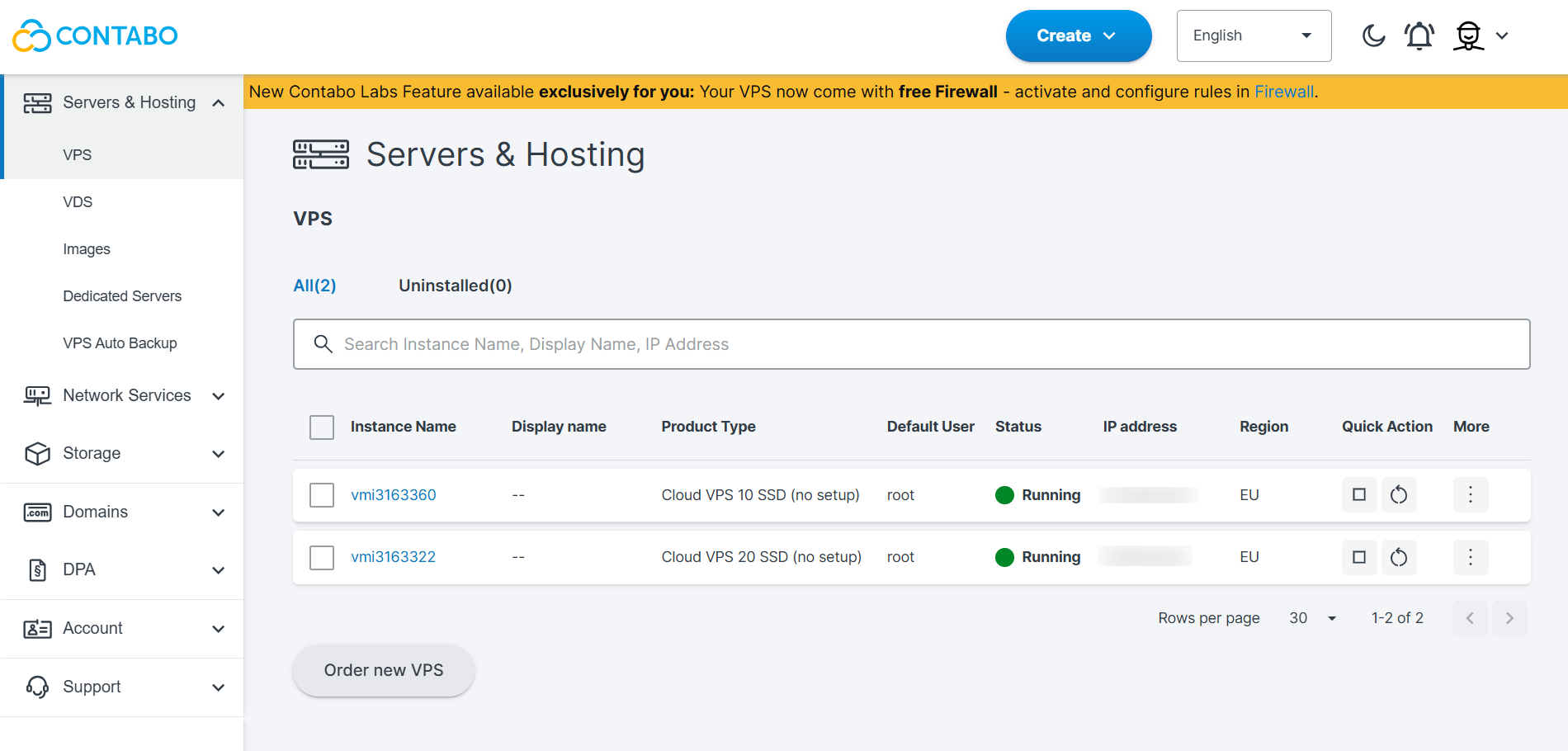The height and width of the screenshot is (751, 1568).
Task: Expand Network Services chevron
Action: pos(219,396)
